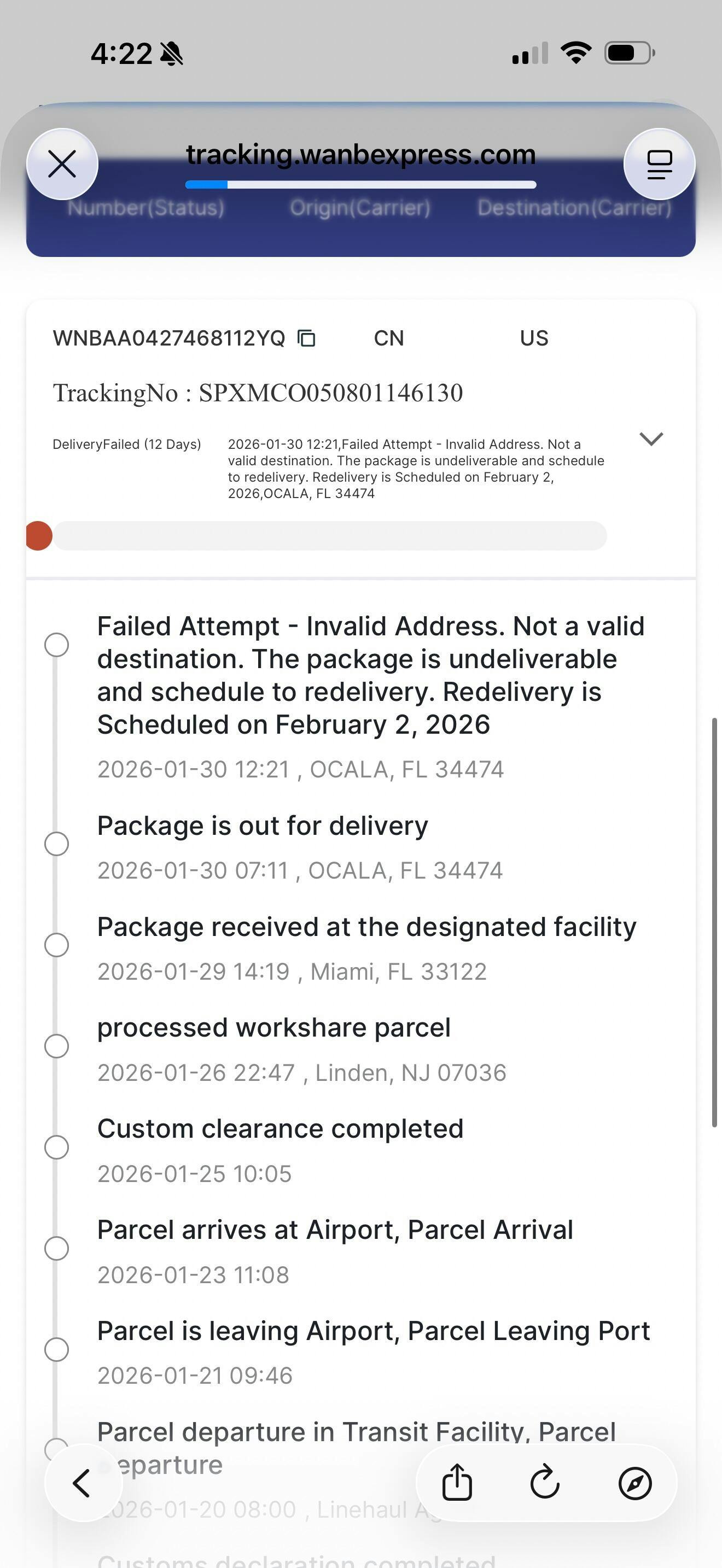Tap the battery indicator in the status bar
Image resolution: width=722 pixels, height=1568 pixels.
[x=629, y=53]
